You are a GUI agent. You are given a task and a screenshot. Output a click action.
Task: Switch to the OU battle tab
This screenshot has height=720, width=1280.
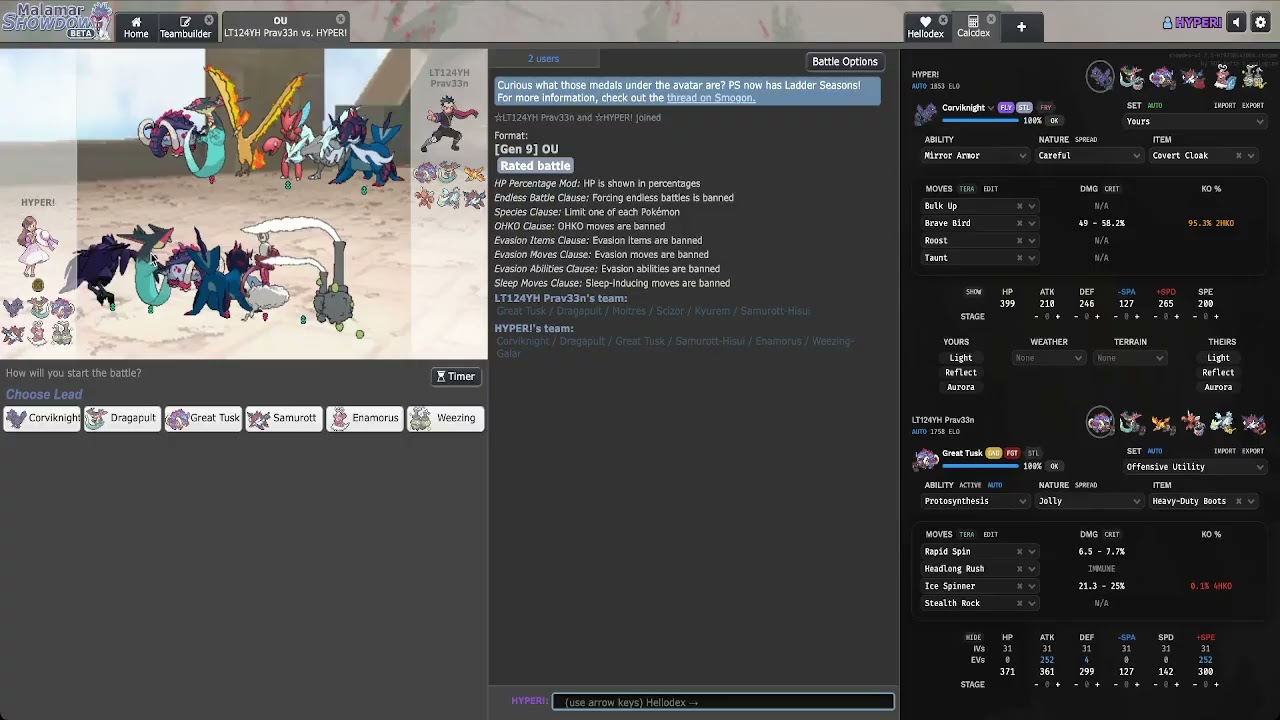(x=285, y=27)
